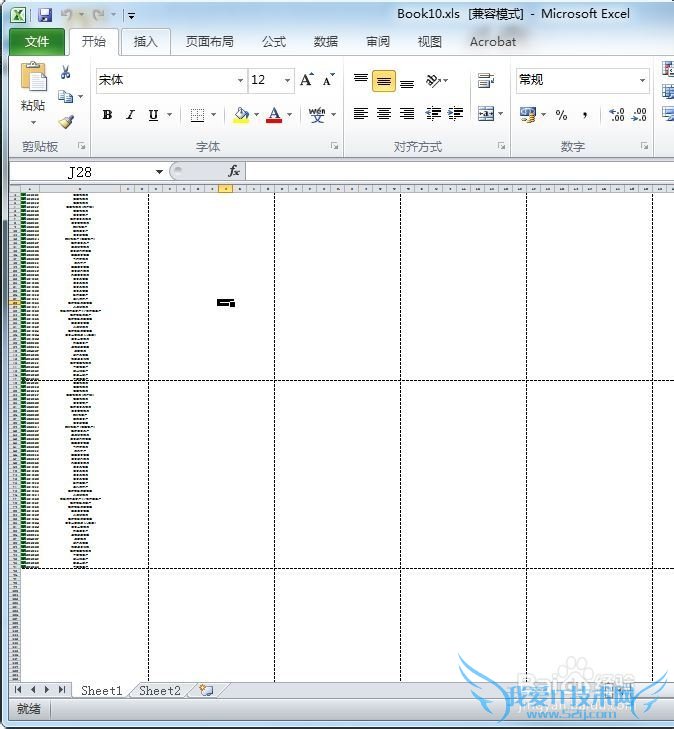Click the Copy icon
Image resolution: width=674 pixels, height=729 pixels.
tap(66, 97)
